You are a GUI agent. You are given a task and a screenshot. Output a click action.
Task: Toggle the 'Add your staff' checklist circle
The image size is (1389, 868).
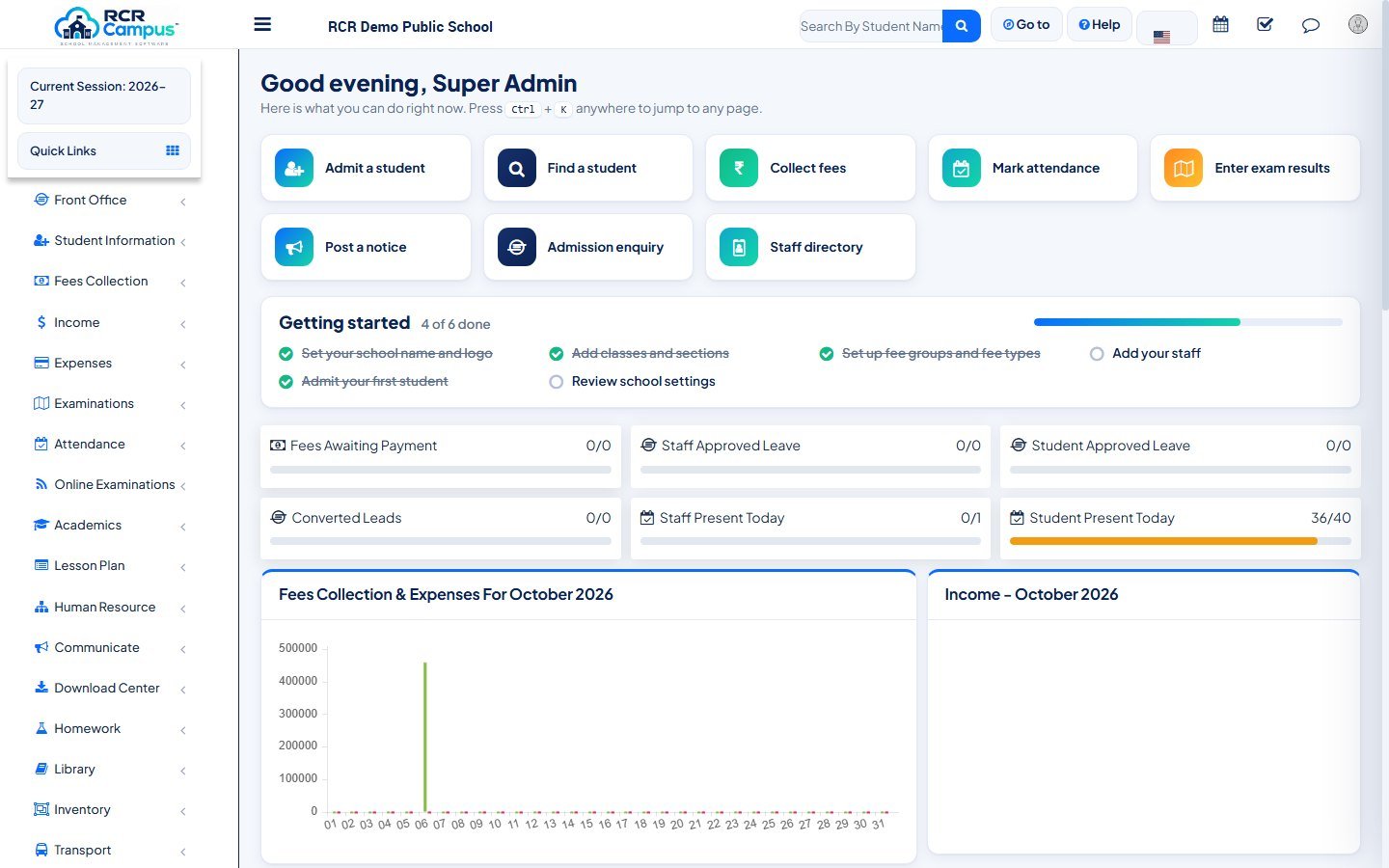click(1097, 354)
